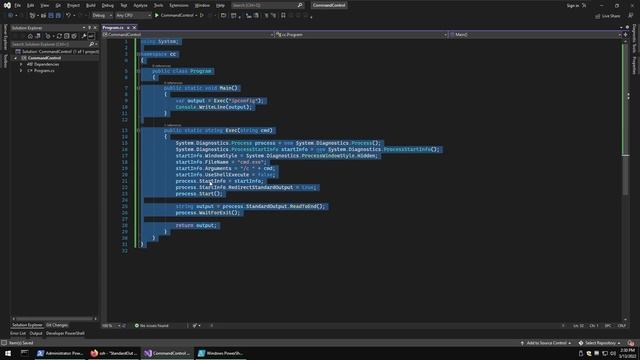640x360 pixels.
Task: Click Start Without Debugging outline arrow
Action: pyautogui.click(x=202, y=16)
